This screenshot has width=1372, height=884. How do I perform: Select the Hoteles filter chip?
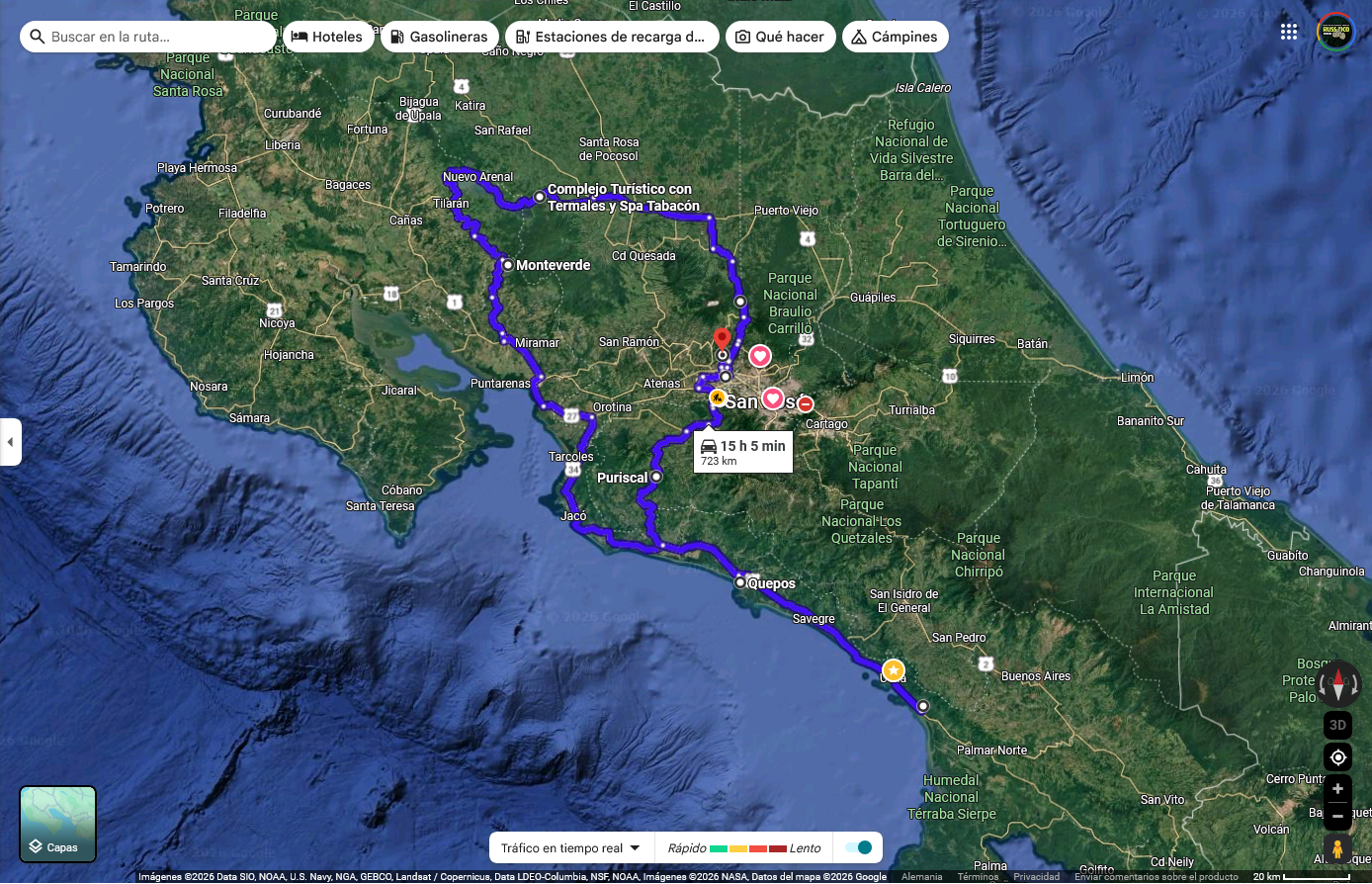327,37
